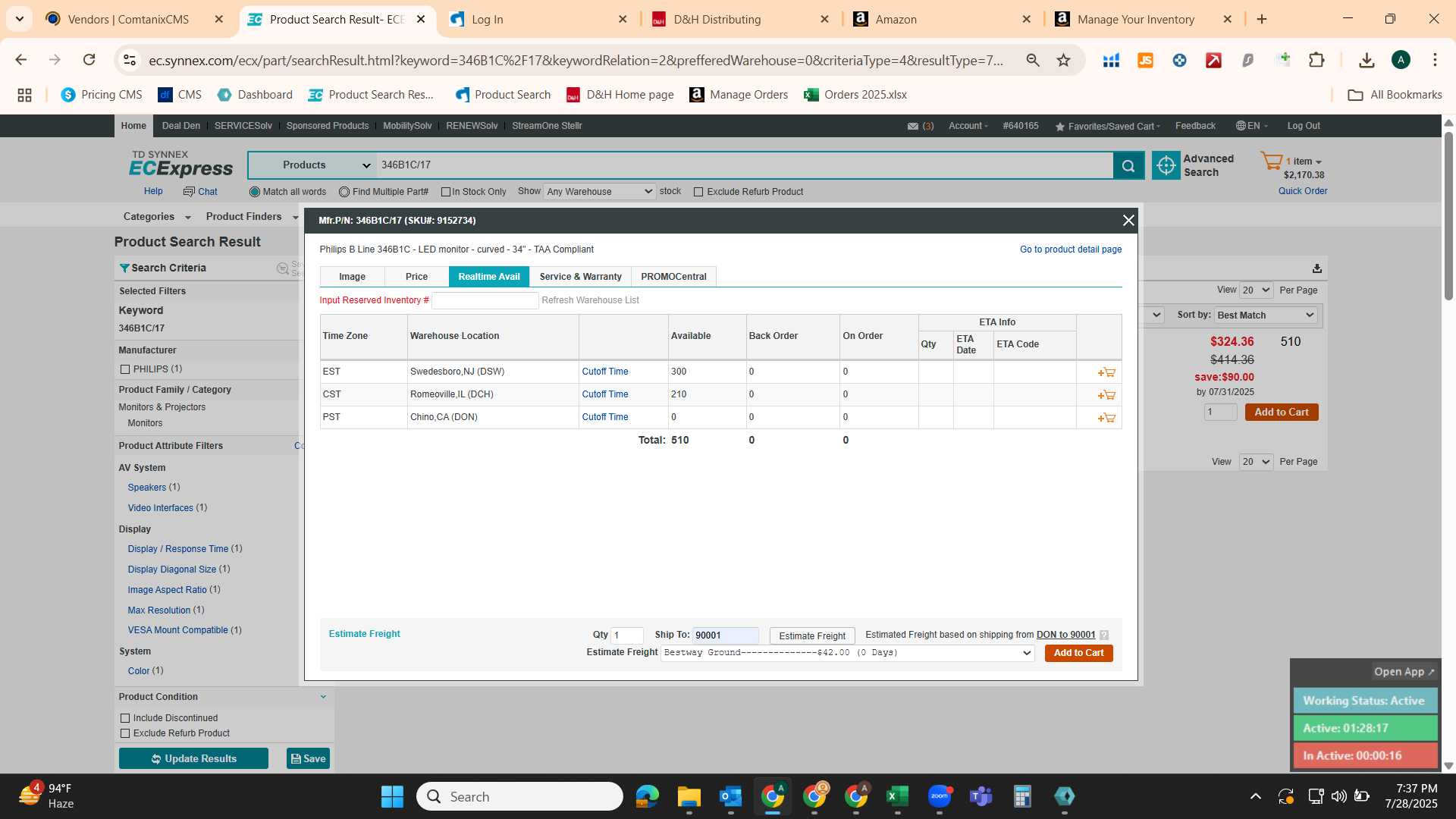Click Display Diagonal Size filter link
Viewport: 1456px width, 819px height.
172,570
